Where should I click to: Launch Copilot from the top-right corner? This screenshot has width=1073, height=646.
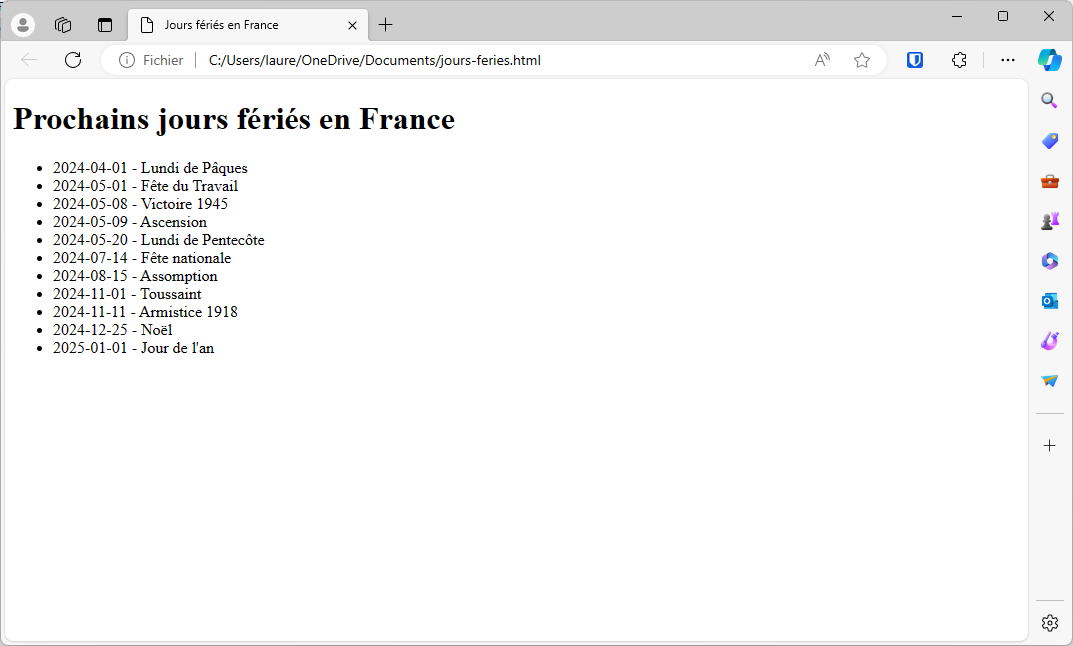(x=1049, y=60)
